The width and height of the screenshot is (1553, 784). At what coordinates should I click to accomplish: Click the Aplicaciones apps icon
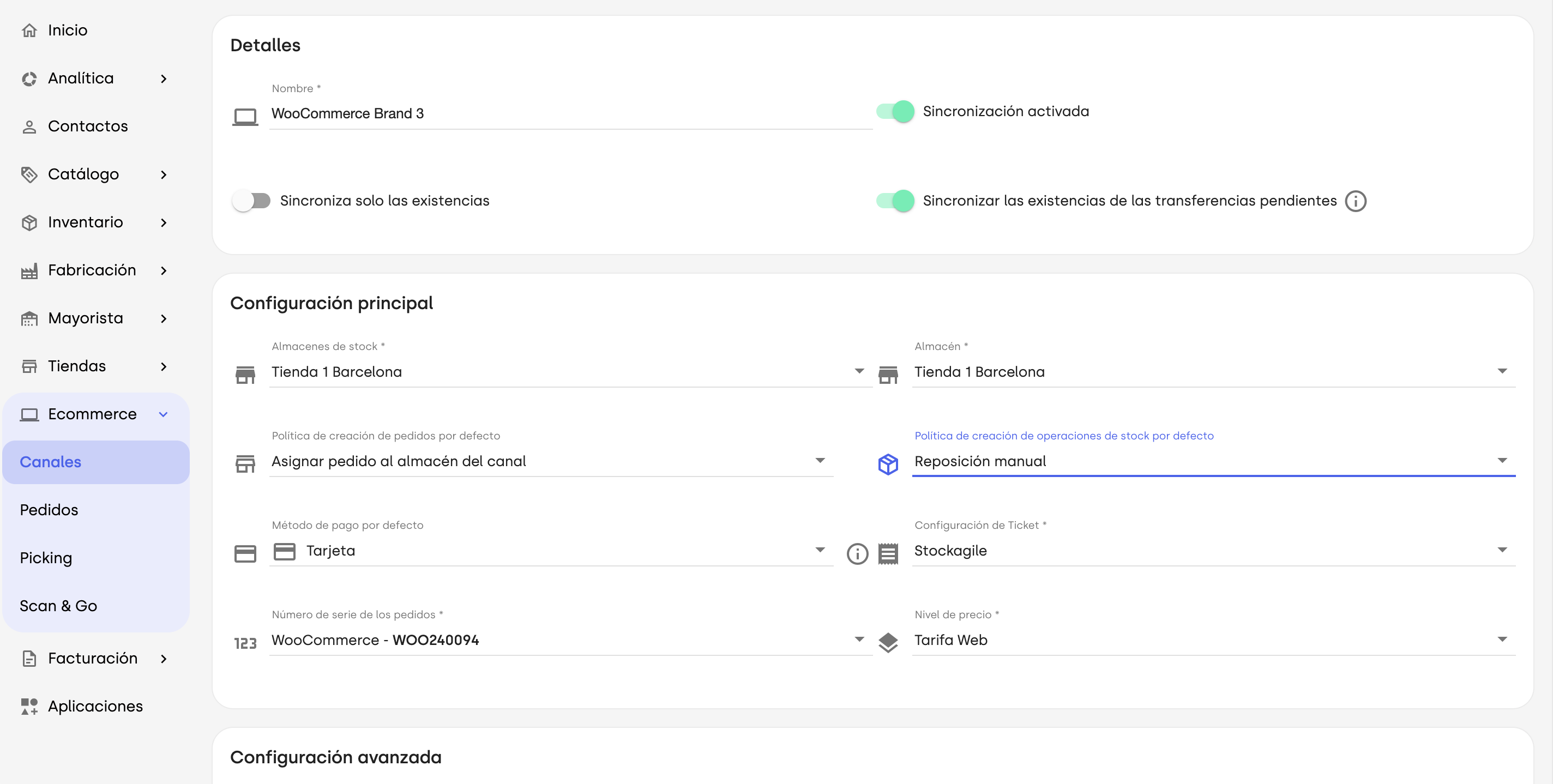click(x=29, y=706)
